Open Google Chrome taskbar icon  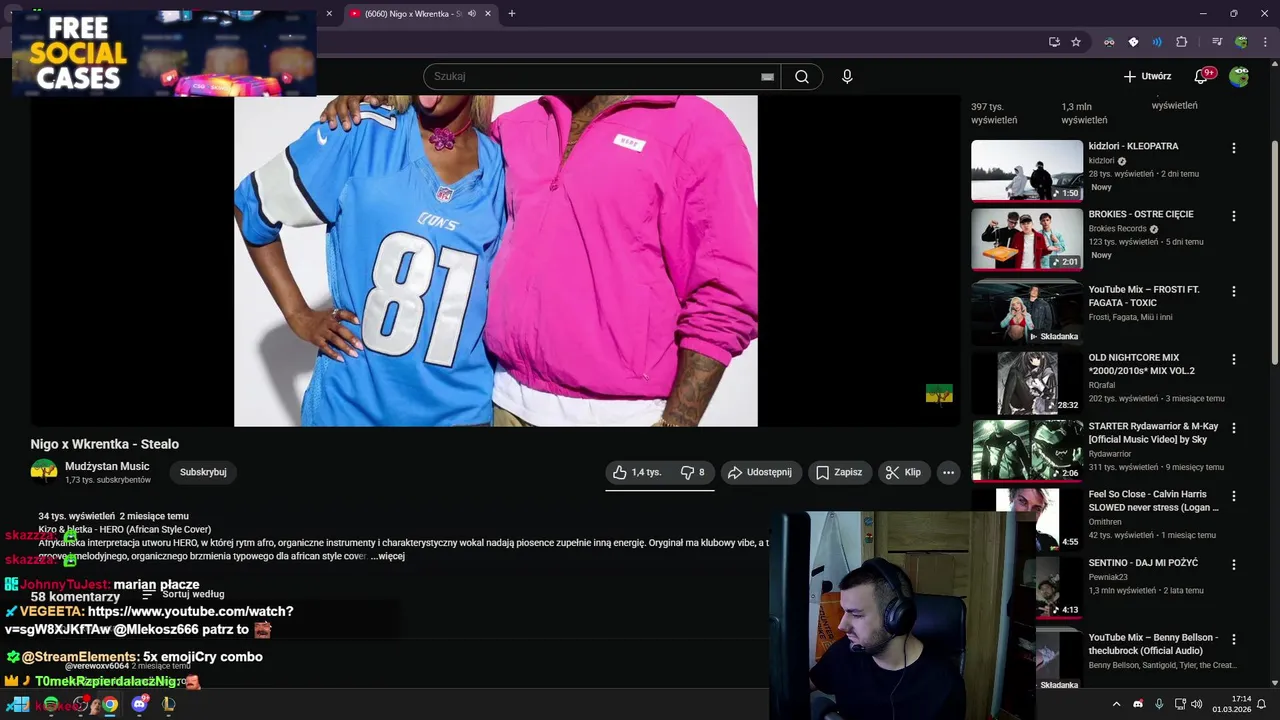[x=110, y=704]
